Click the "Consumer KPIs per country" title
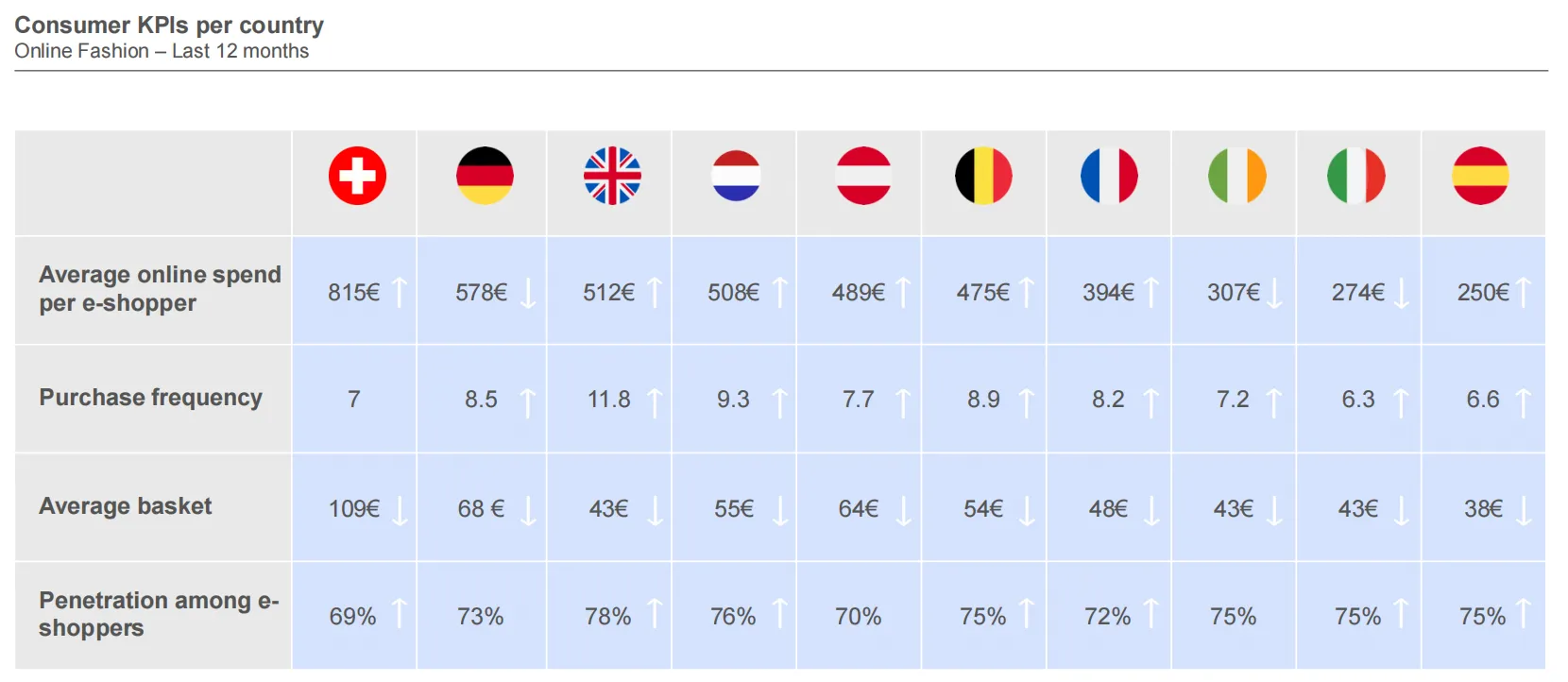The height and width of the screenshot is (682, 1568). click(169, 26)
